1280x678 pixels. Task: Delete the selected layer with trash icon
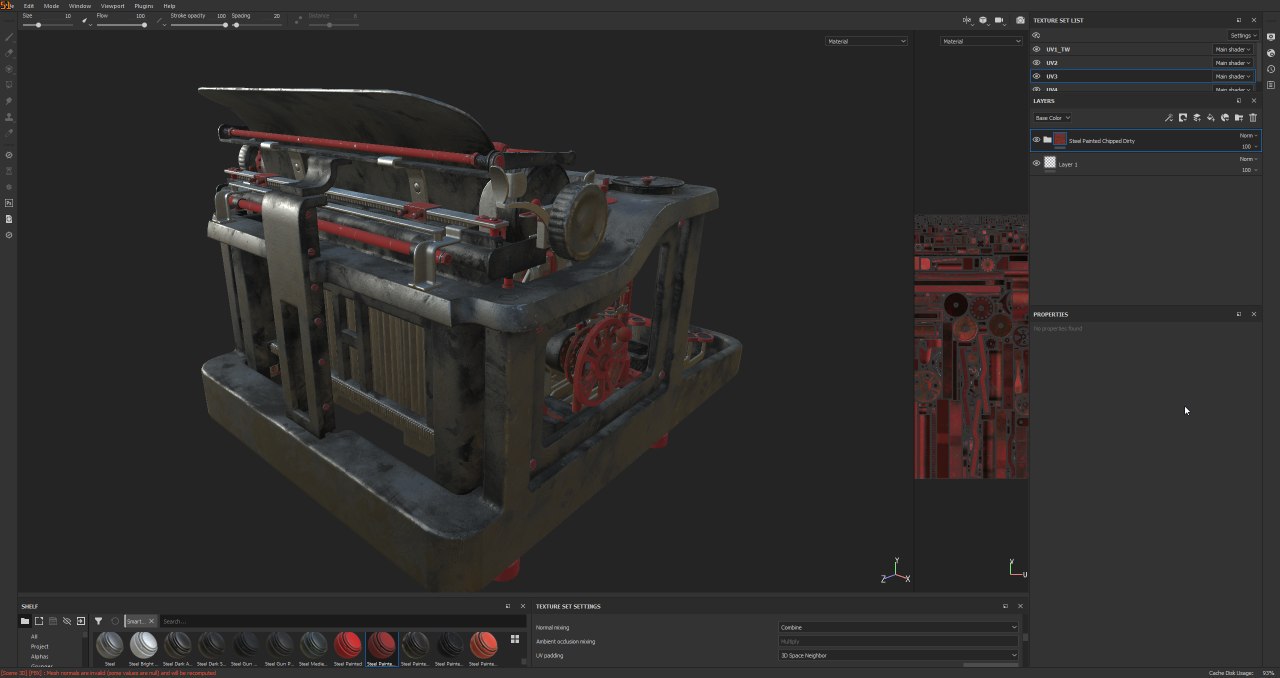coord(1253,118)
